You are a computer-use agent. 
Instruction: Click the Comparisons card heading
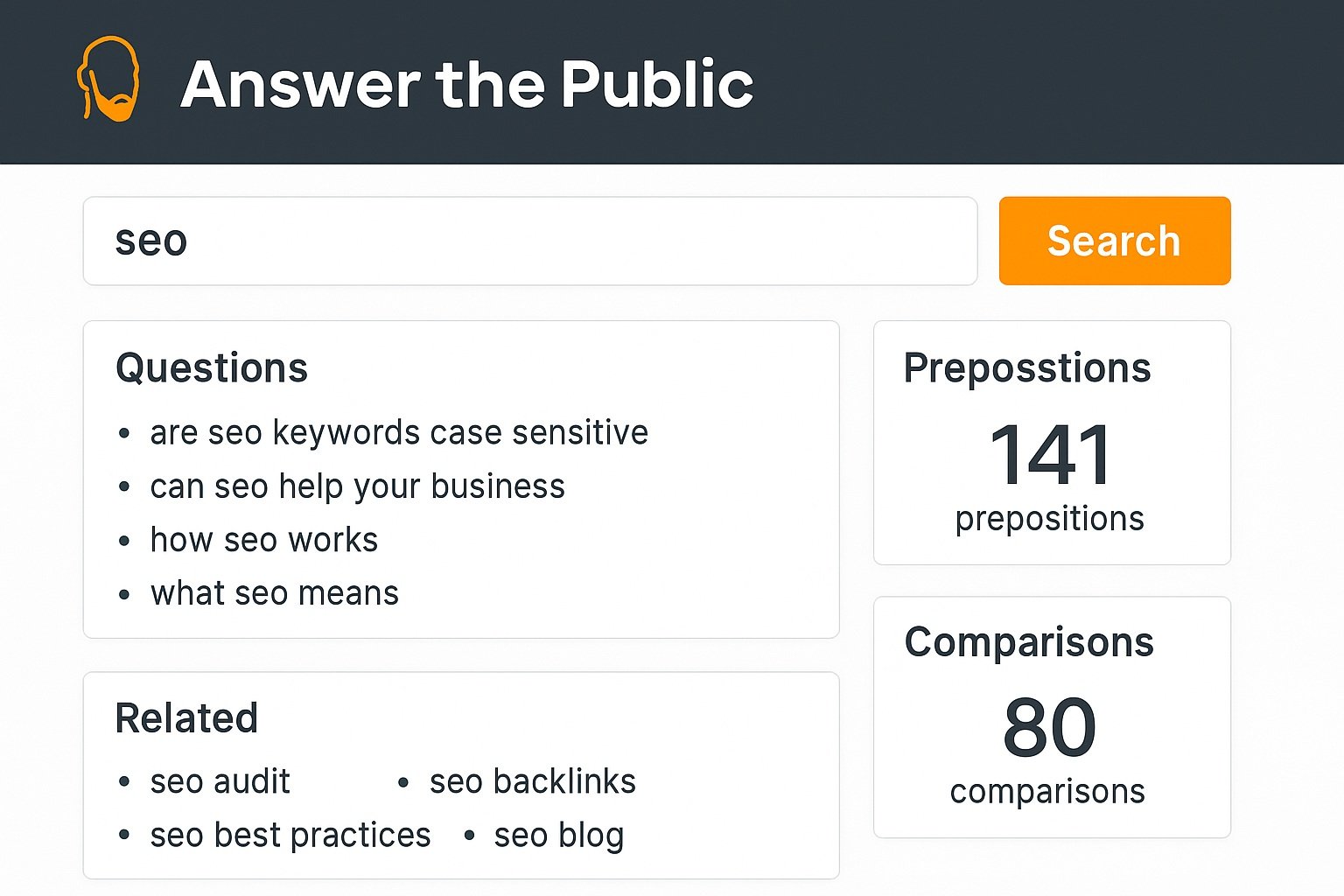click(1029, 642)
